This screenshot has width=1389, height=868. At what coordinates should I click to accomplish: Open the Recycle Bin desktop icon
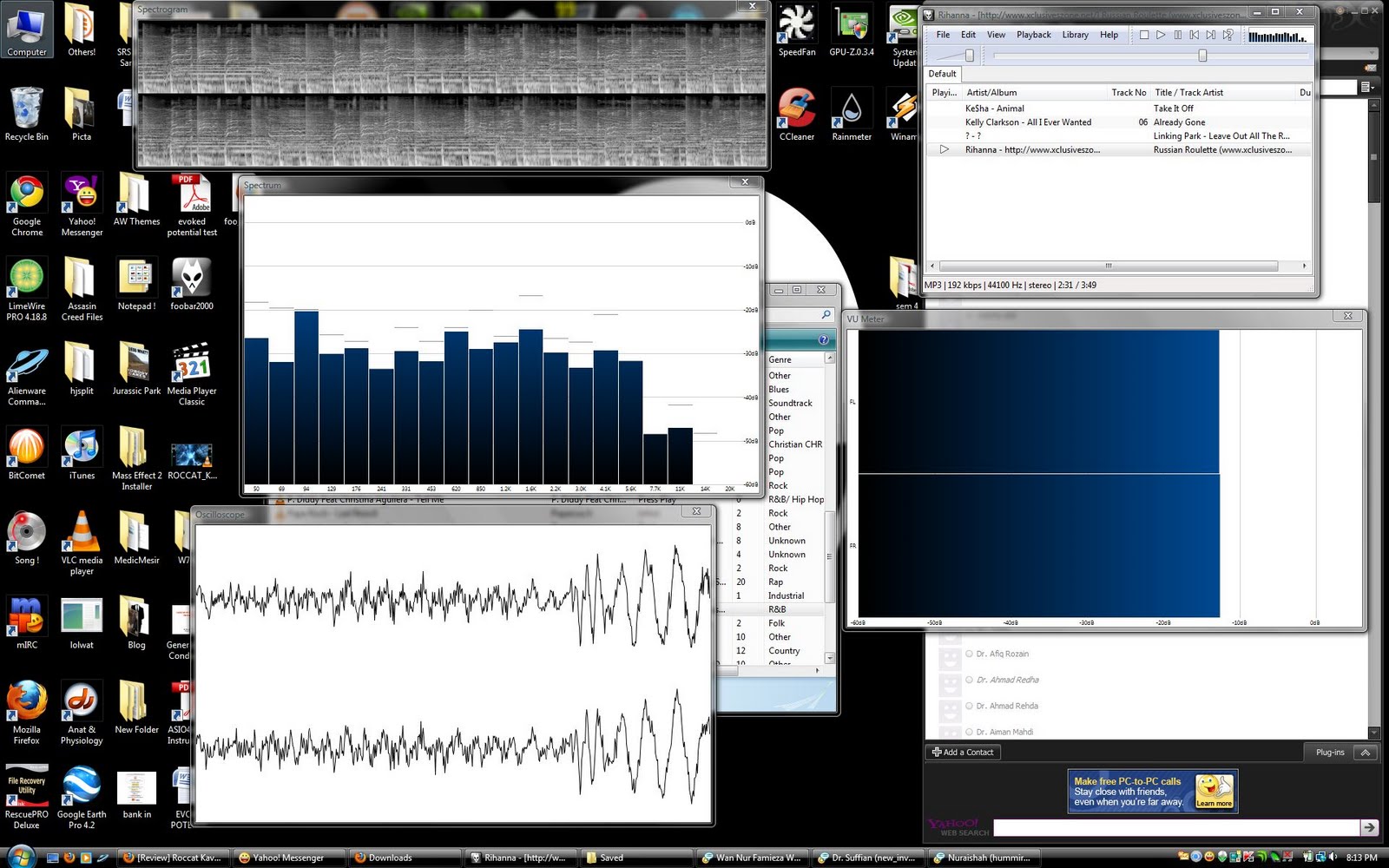27,114
